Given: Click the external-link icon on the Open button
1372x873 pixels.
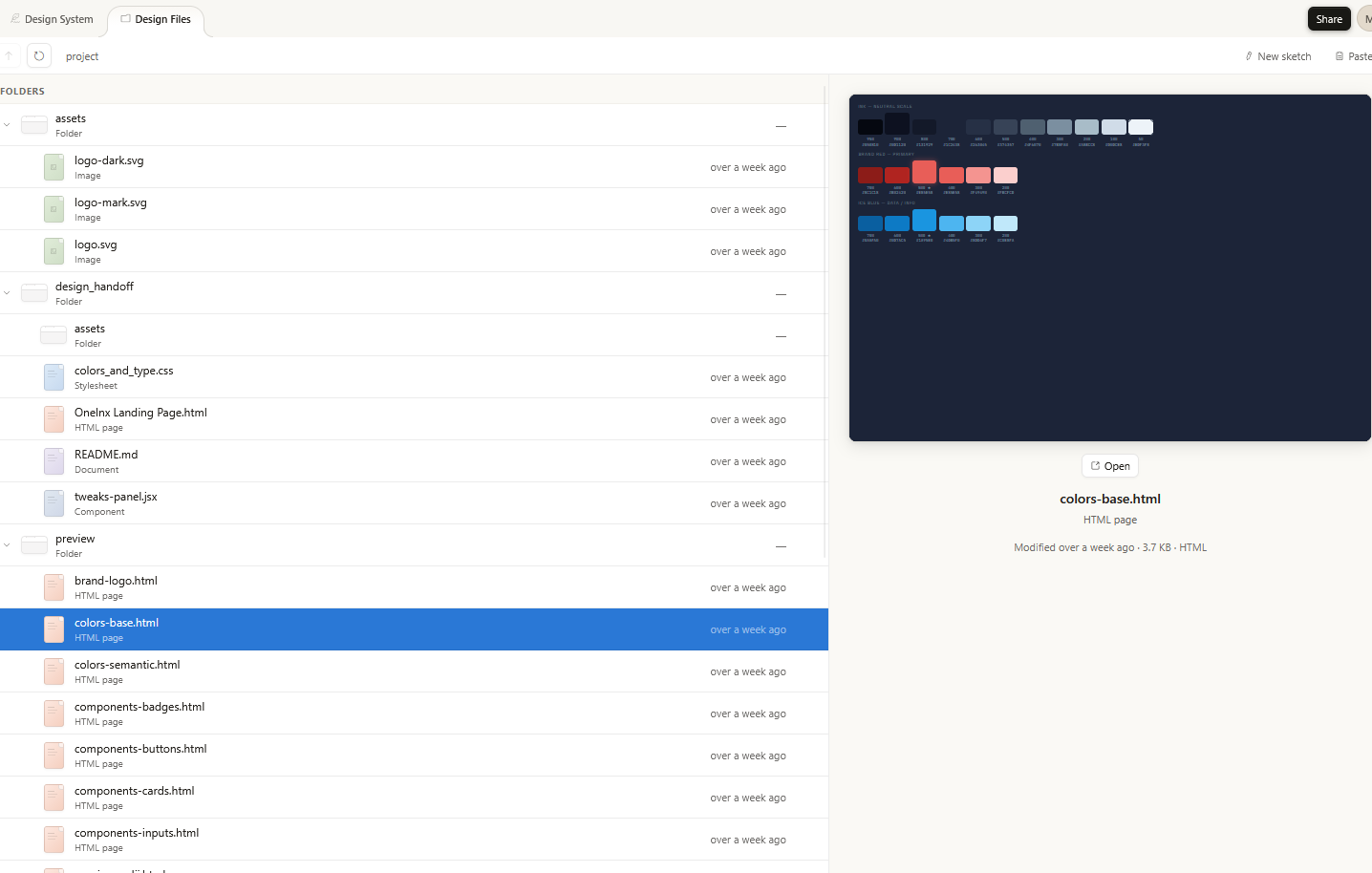Looking at the screenshot, I should point(1095,466).
